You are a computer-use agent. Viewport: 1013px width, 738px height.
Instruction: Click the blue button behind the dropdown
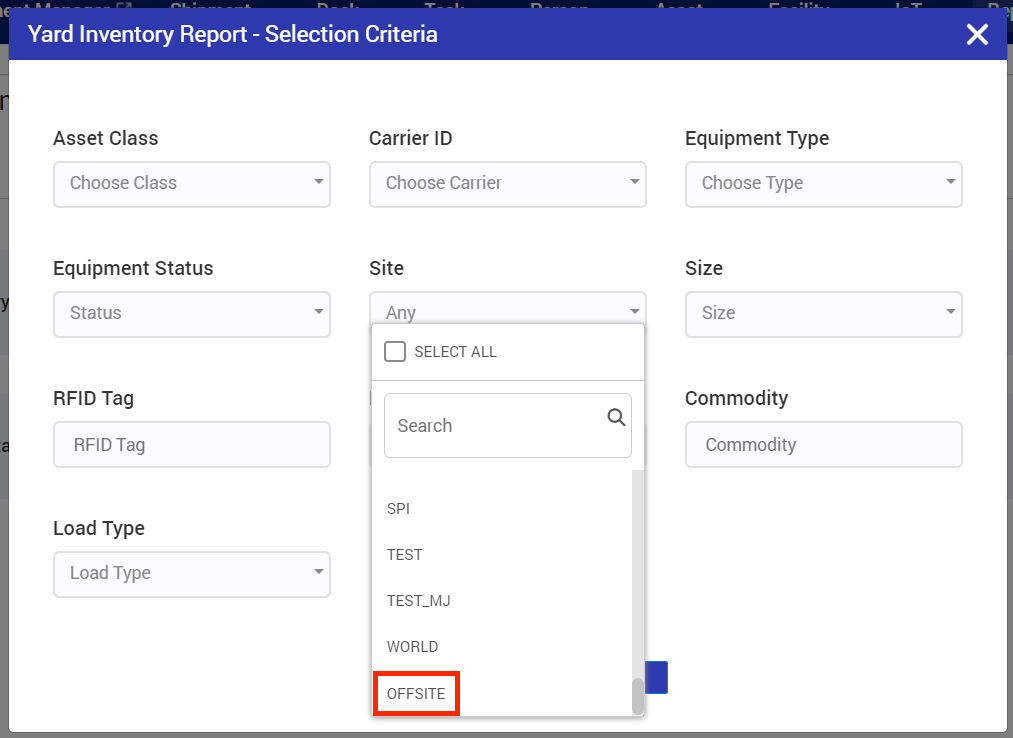coord(656,677)
